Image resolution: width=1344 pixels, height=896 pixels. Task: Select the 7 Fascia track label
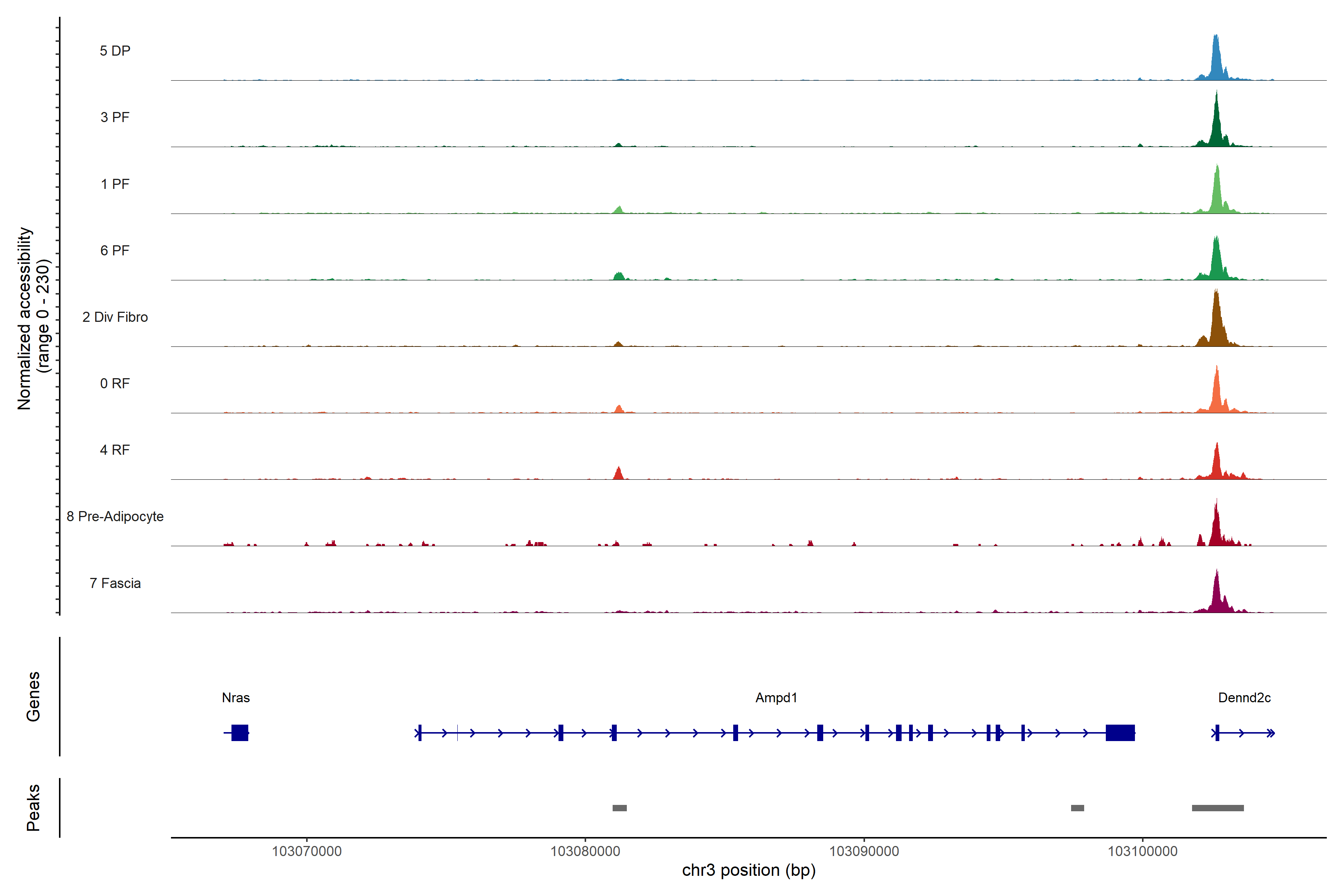pyautogui.click(x=115, y=584)
